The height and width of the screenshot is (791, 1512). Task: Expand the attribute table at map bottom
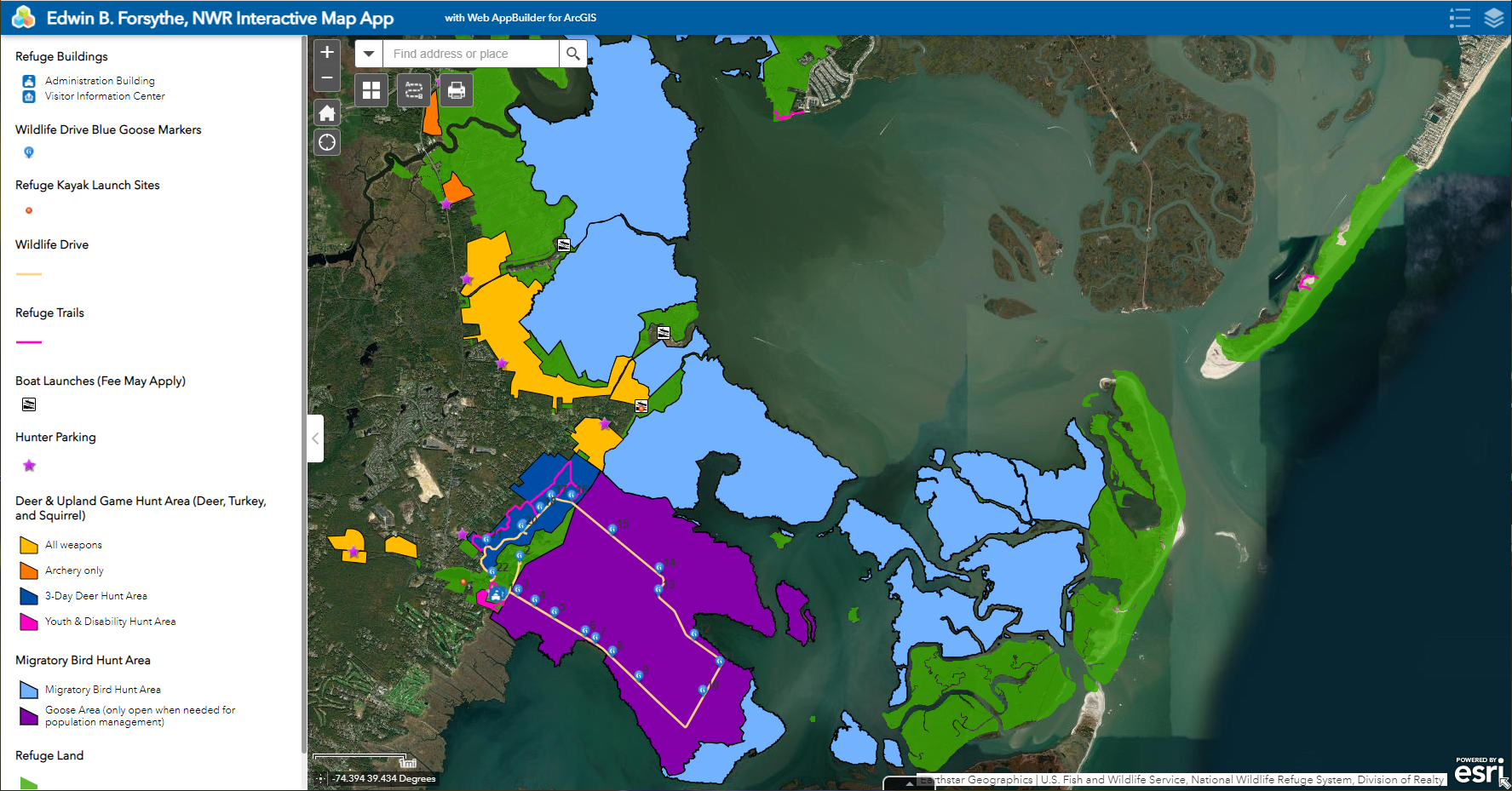tap(909, 783)
